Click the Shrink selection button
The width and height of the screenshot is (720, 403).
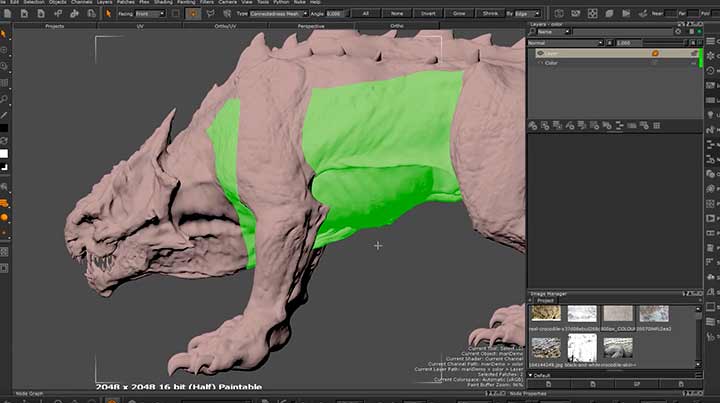click(490, 14)
